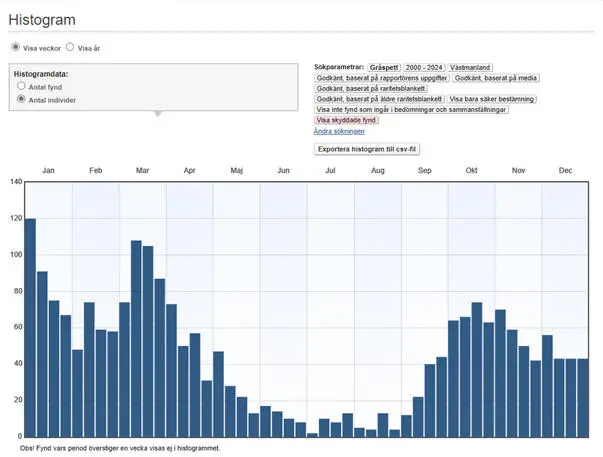Click the "Västmanland" region tag
Viewport: 603px width, 457px height.
click(x=470, y=67)
